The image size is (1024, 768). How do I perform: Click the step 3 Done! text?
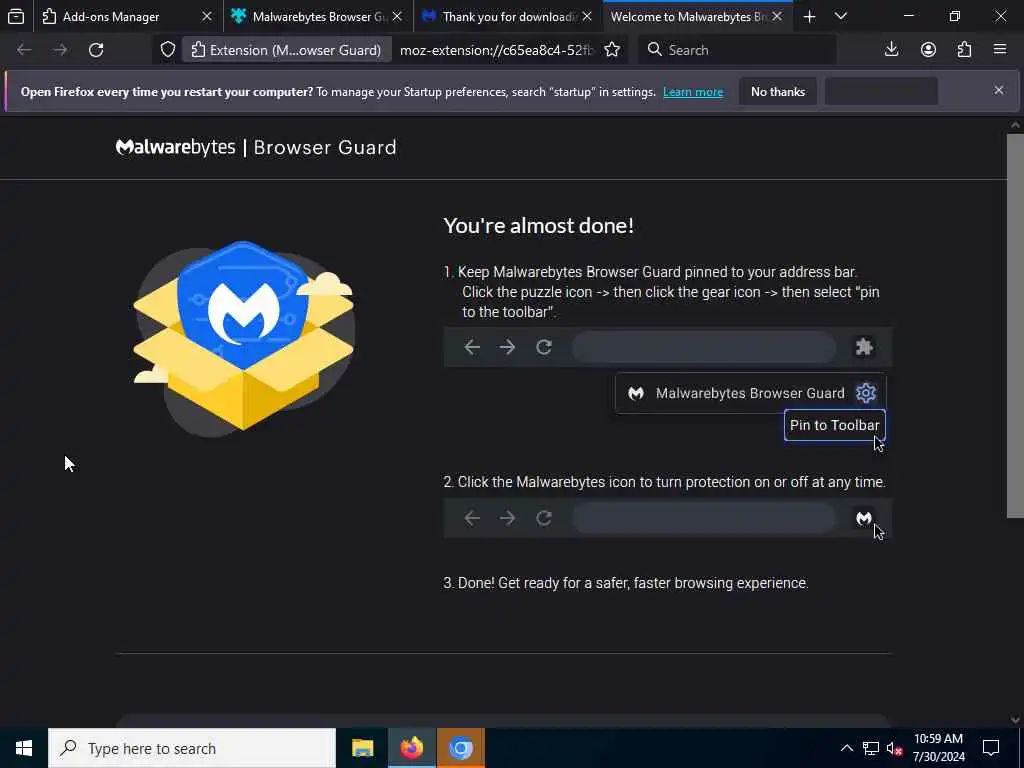[626, 583]
